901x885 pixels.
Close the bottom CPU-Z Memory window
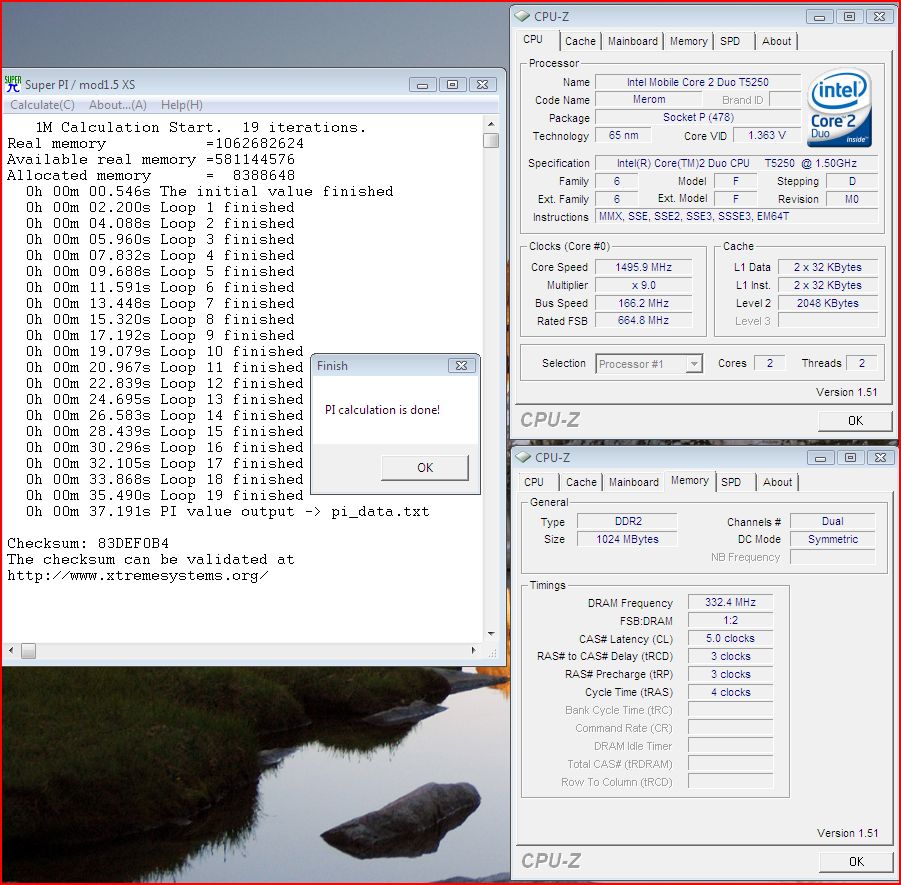coord(880,458)
